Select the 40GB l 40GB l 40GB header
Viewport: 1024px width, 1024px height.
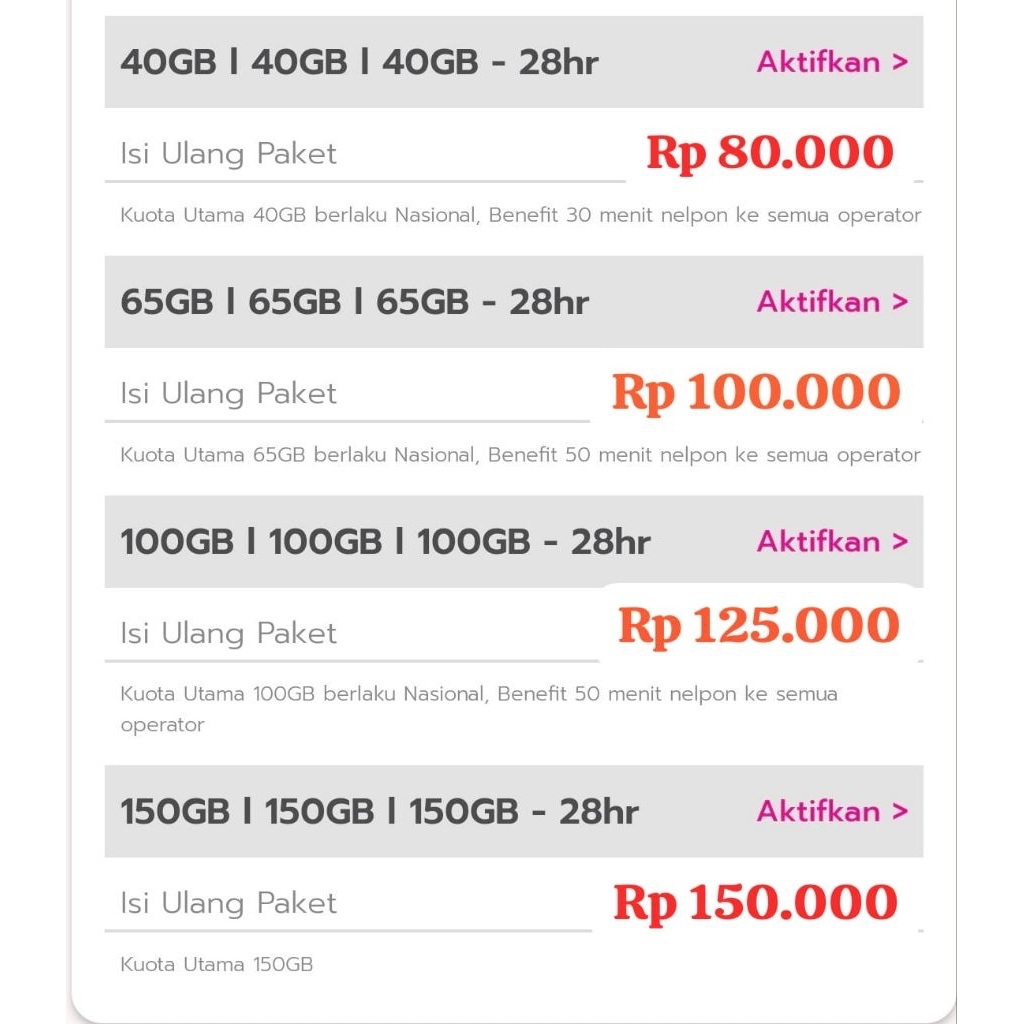(x=358, y=61)
